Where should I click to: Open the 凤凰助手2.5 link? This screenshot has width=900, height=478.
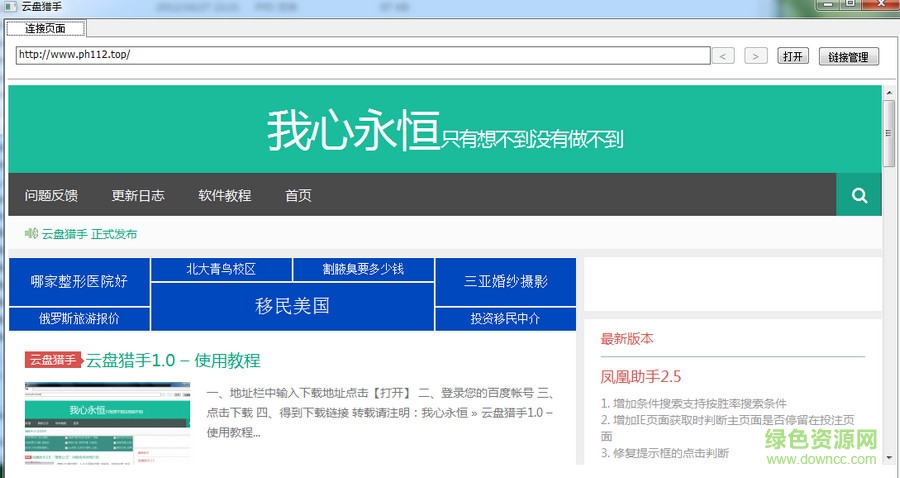[641, 377]
